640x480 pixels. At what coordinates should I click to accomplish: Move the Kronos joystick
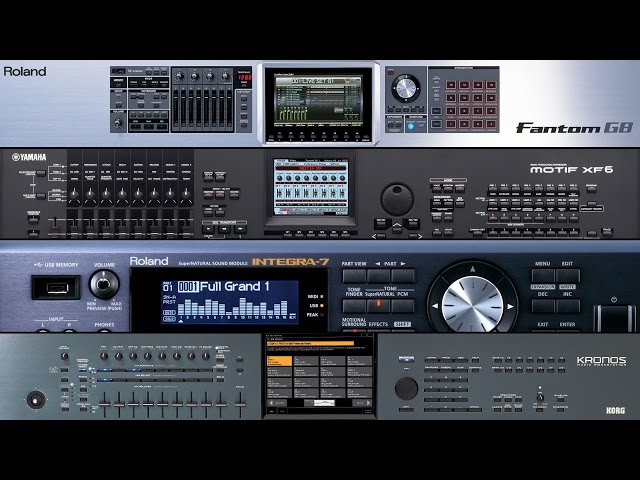pyautogui.click(x=36, y=400)
